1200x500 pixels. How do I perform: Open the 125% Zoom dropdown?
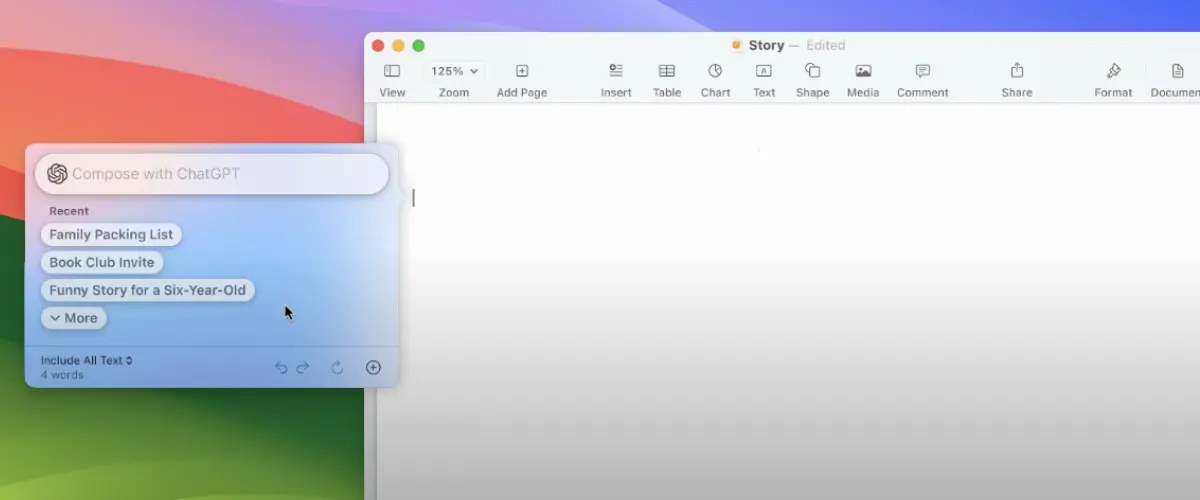[x=455, y=71]
